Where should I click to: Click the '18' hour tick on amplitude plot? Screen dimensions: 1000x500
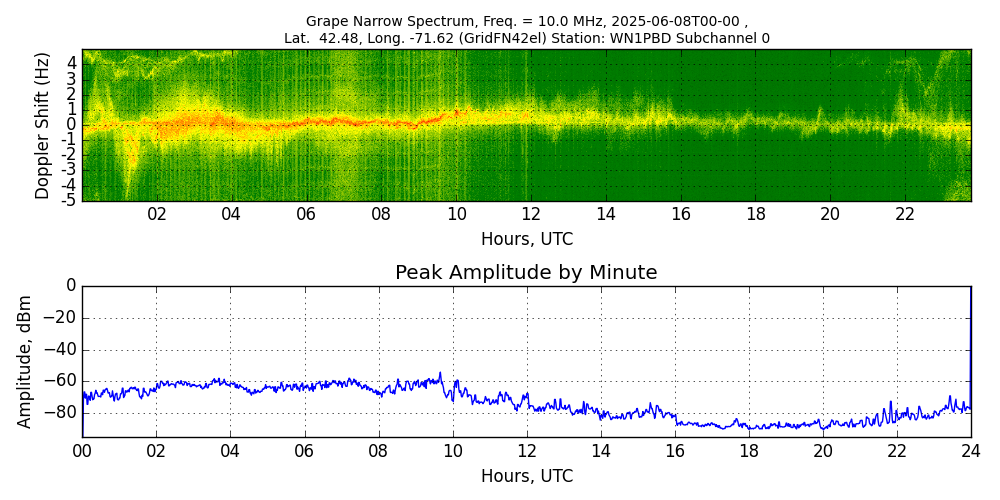tap(748, 451)
